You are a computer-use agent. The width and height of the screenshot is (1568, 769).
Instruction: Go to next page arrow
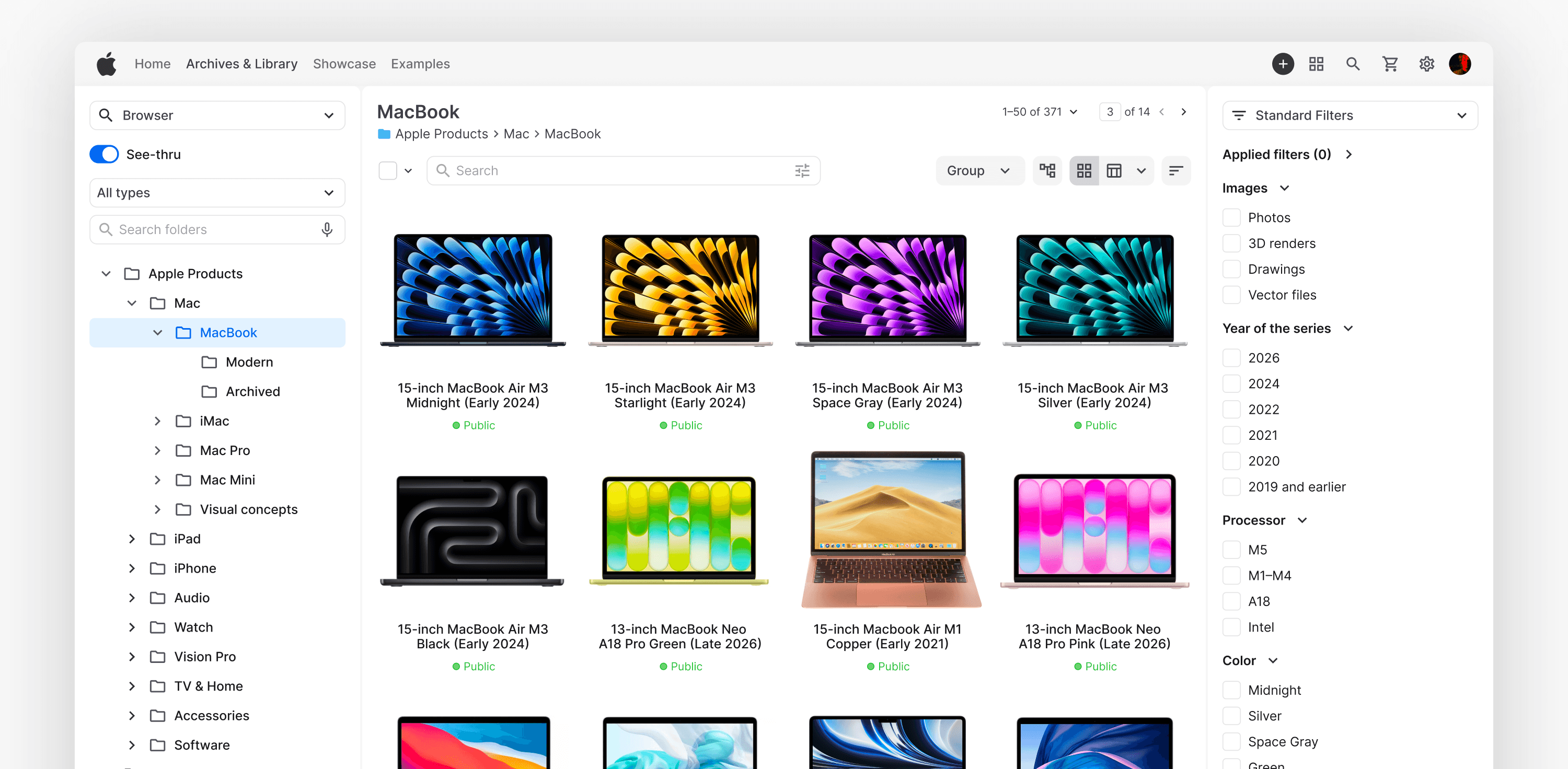pos(1183,112)
